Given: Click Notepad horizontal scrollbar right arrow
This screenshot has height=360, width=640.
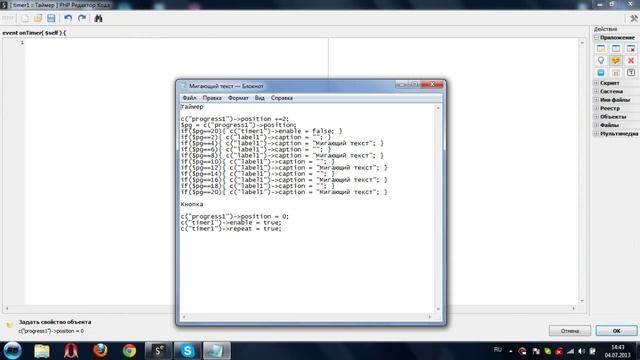Looking at the screenshot, I should coord(430,317).
